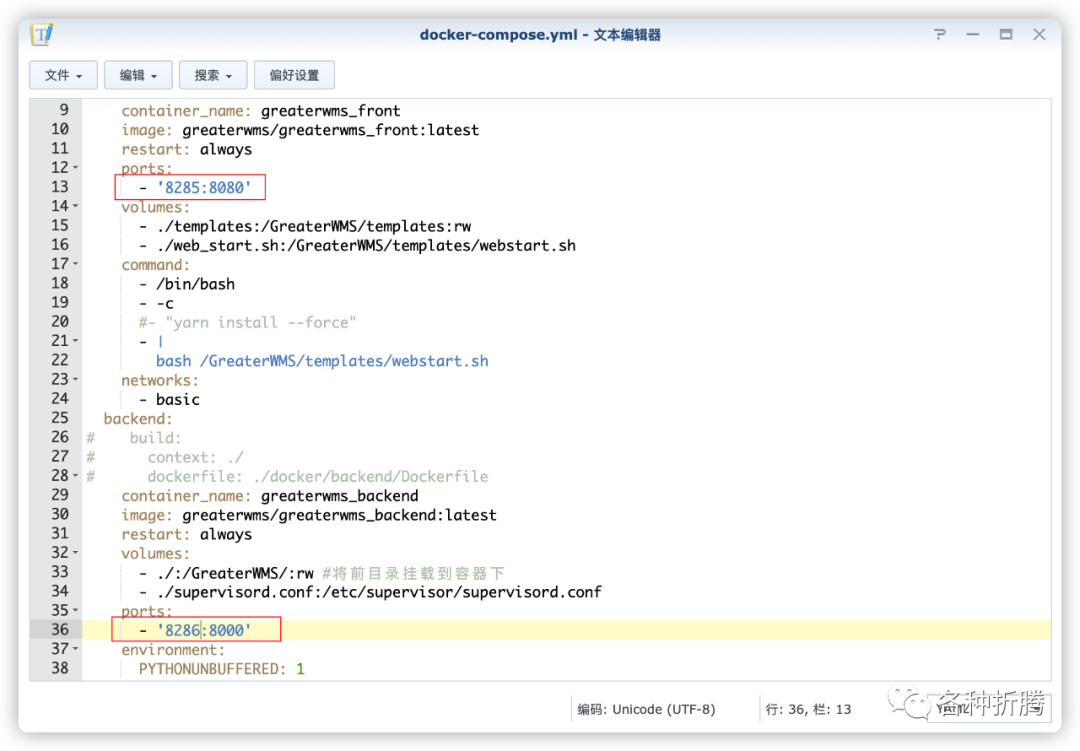Image resolution: width=1080 pixels, height=751 pixels.
Task: Click the commented dockerfile path line
Action: tap(318, 477)
